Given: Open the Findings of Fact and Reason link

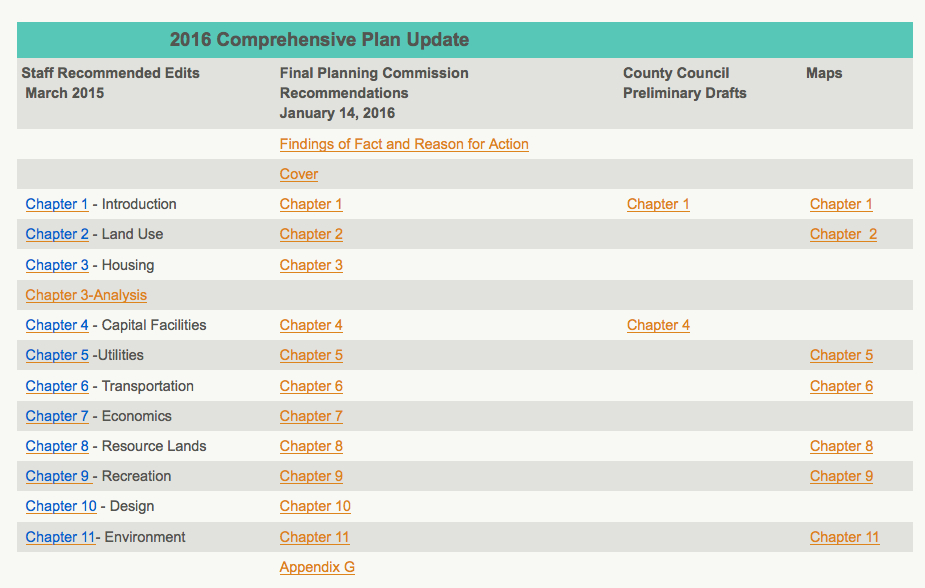Looking at the screenshot, I should coord(403,144).
